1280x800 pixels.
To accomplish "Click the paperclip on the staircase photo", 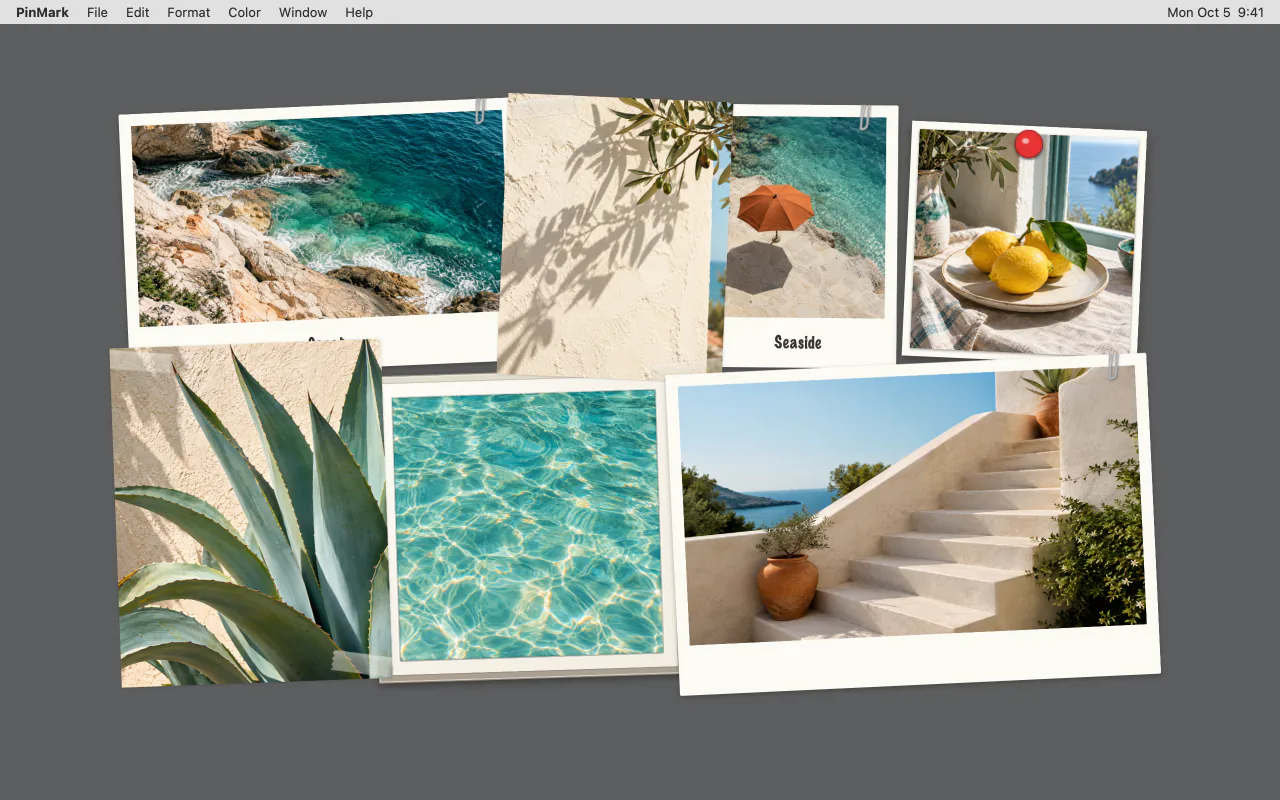I will (1112, 366).
